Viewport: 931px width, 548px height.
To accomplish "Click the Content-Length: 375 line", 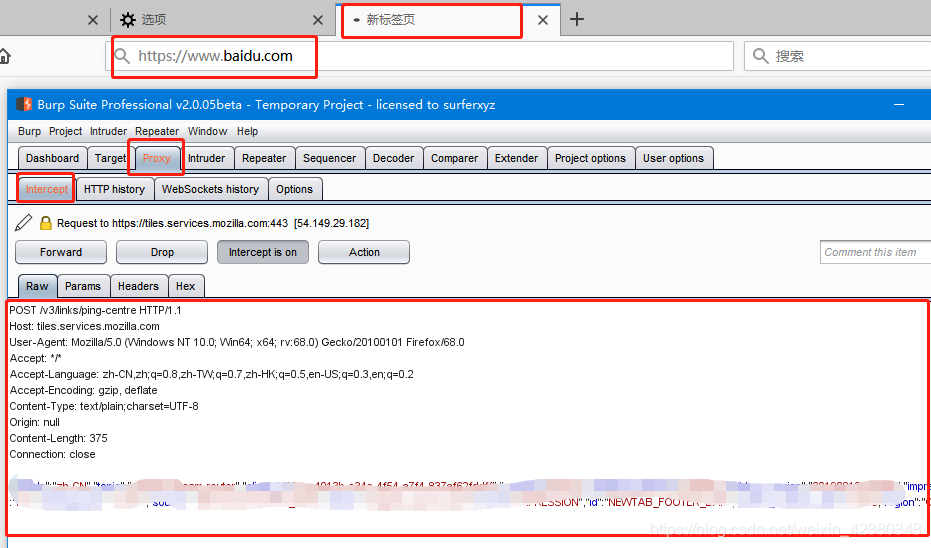I will 58,439.
